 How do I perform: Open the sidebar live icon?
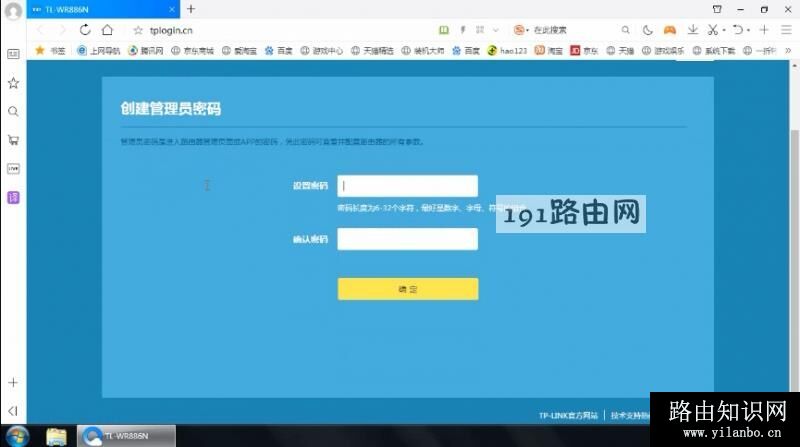click(13, 168)
